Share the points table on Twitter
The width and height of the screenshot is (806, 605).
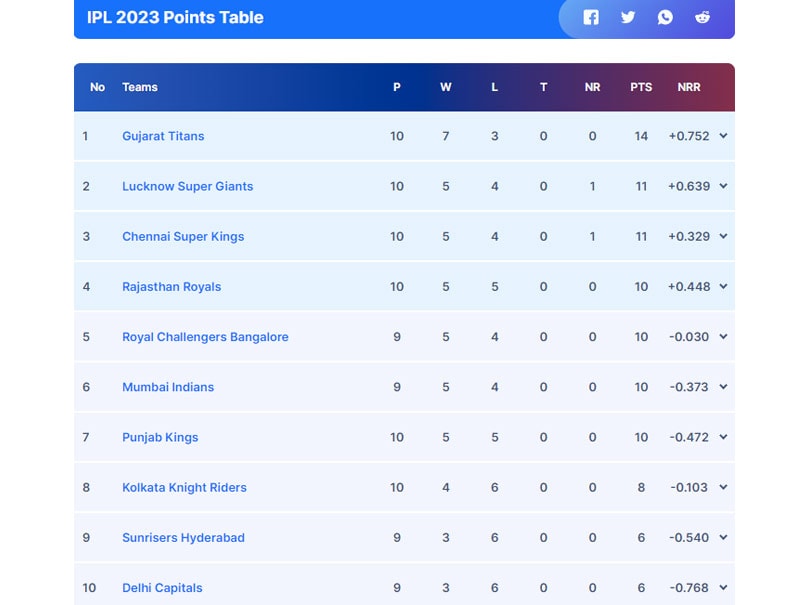click(628, 17)
